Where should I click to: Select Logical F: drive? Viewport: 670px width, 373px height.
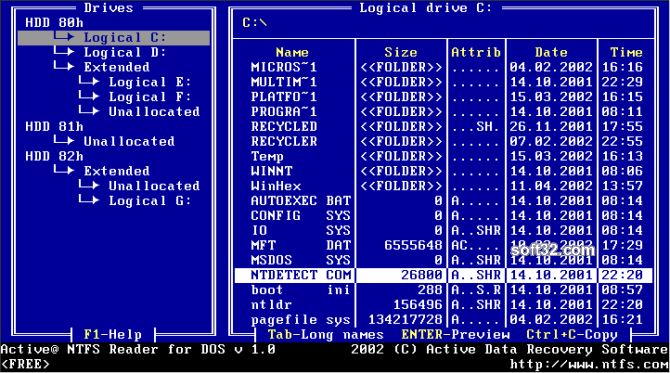point(150,97)
